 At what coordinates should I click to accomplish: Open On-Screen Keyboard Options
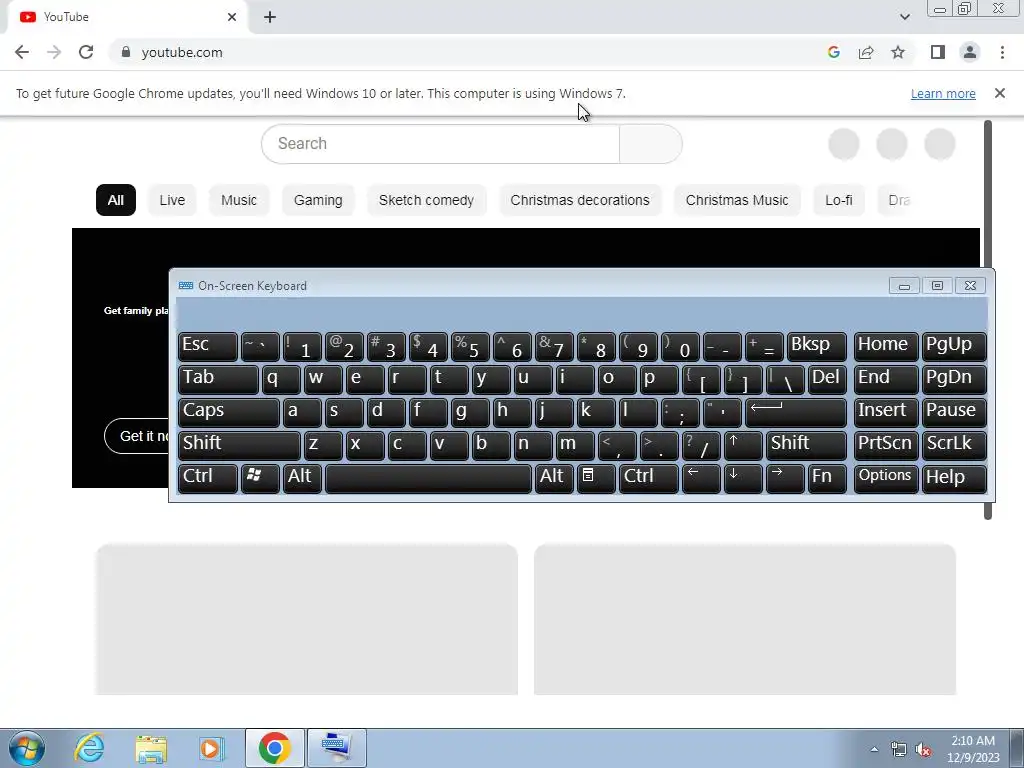(x=886, y=478)
